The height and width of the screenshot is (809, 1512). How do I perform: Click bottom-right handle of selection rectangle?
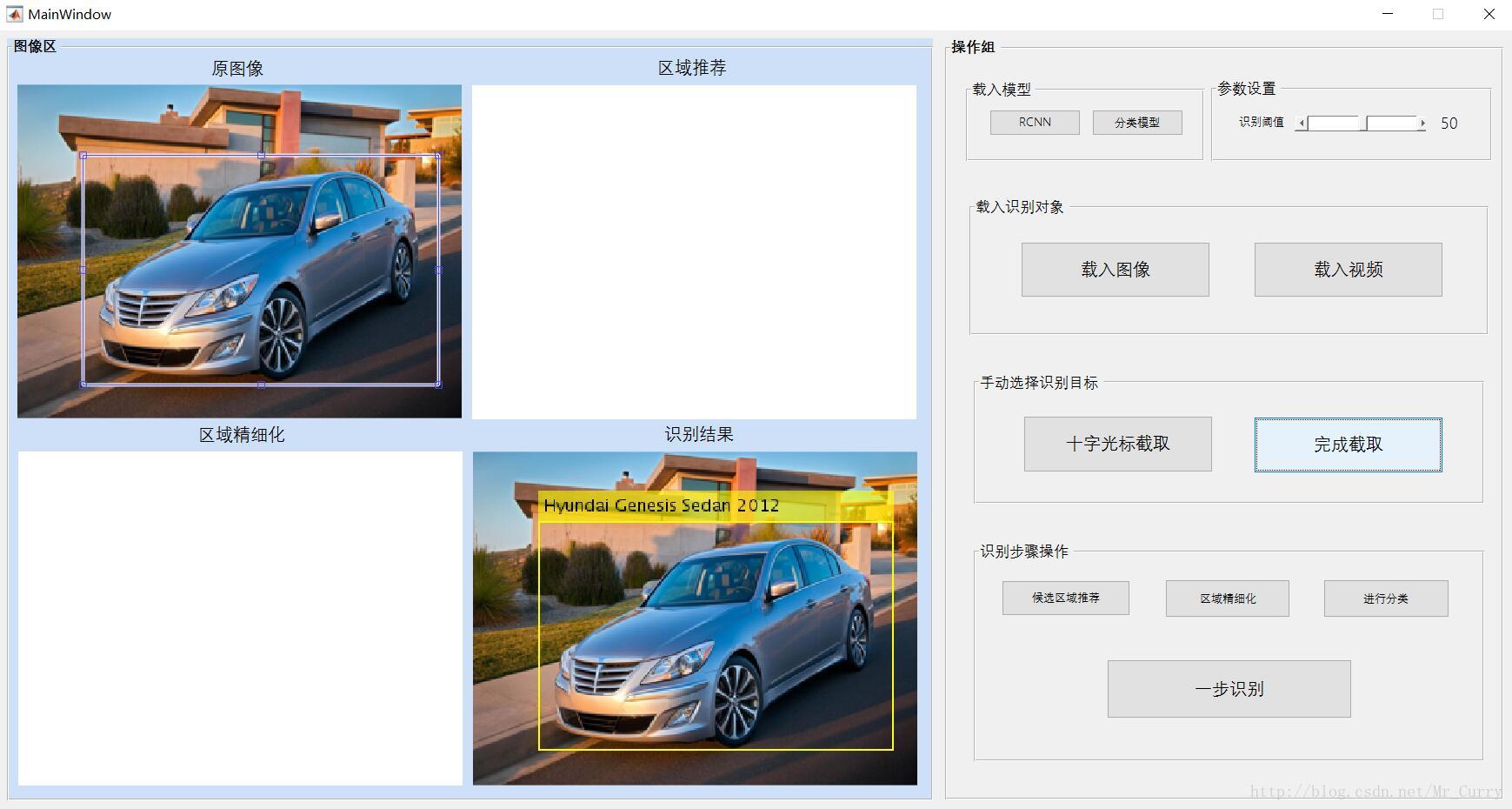[x=438, y=384]
